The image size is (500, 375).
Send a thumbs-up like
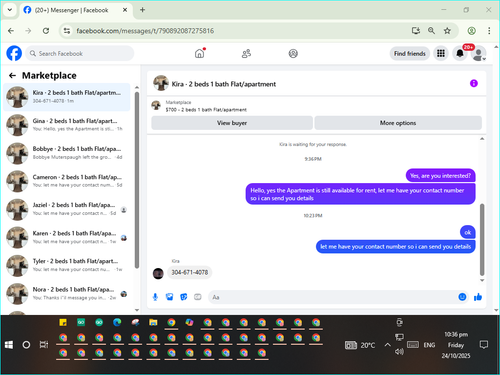tap(478, 297)
